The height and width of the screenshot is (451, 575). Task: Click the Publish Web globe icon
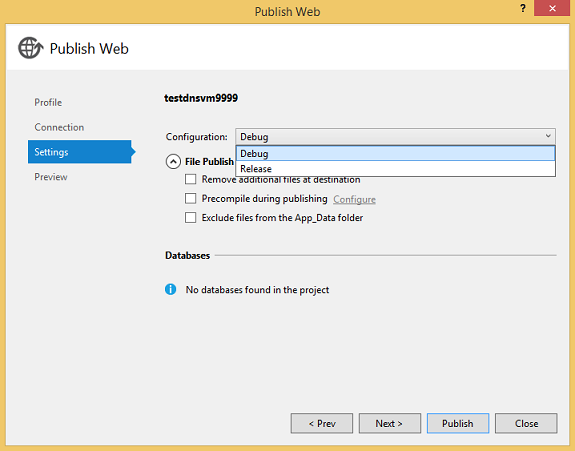click(30, 48)
